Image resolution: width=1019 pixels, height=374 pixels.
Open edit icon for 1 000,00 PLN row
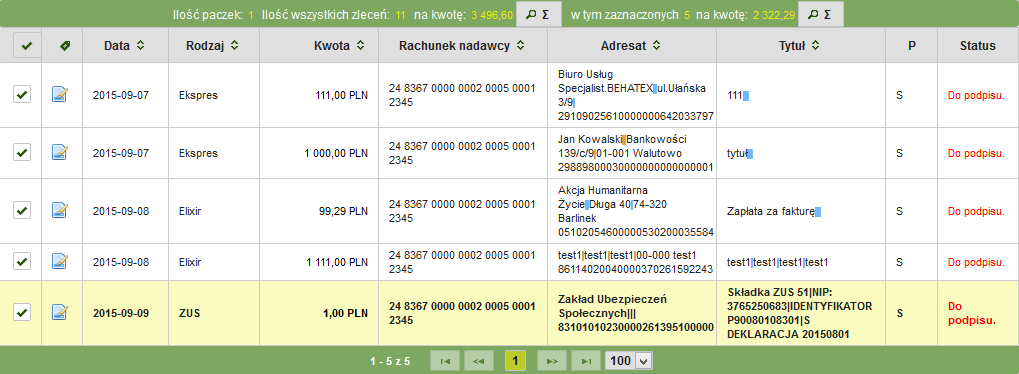pos(60,152)
